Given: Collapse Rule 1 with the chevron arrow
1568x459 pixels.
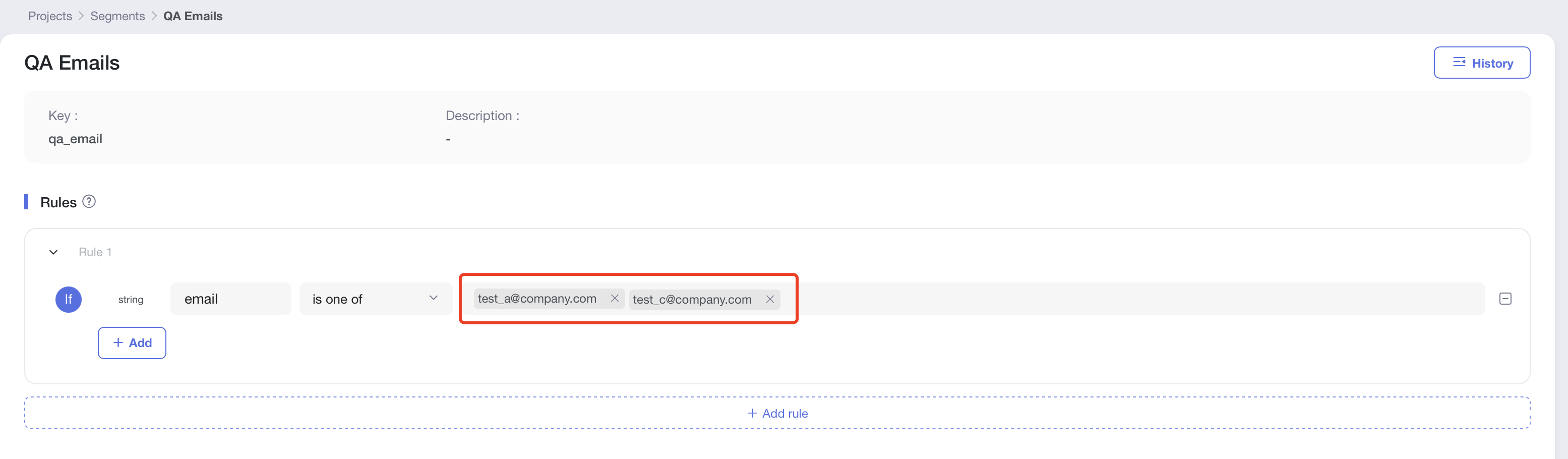Looking at the screenshot, I should pos(53,252).
